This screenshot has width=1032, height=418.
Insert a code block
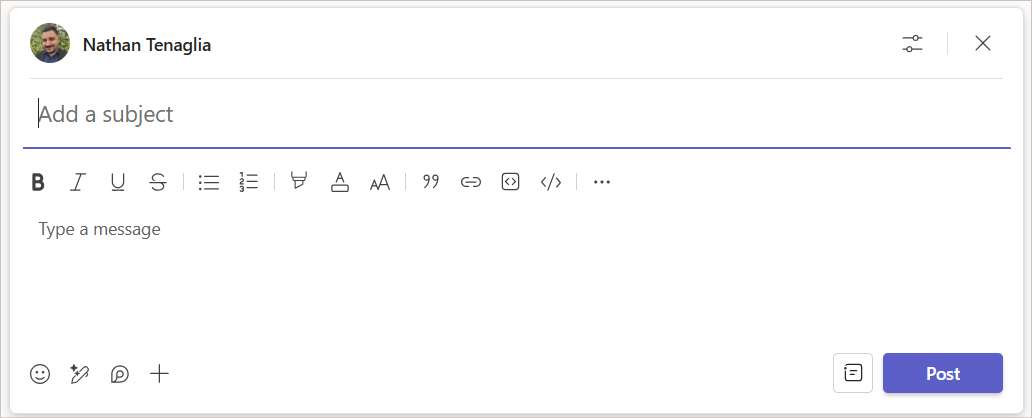click(x=511, y=182)
